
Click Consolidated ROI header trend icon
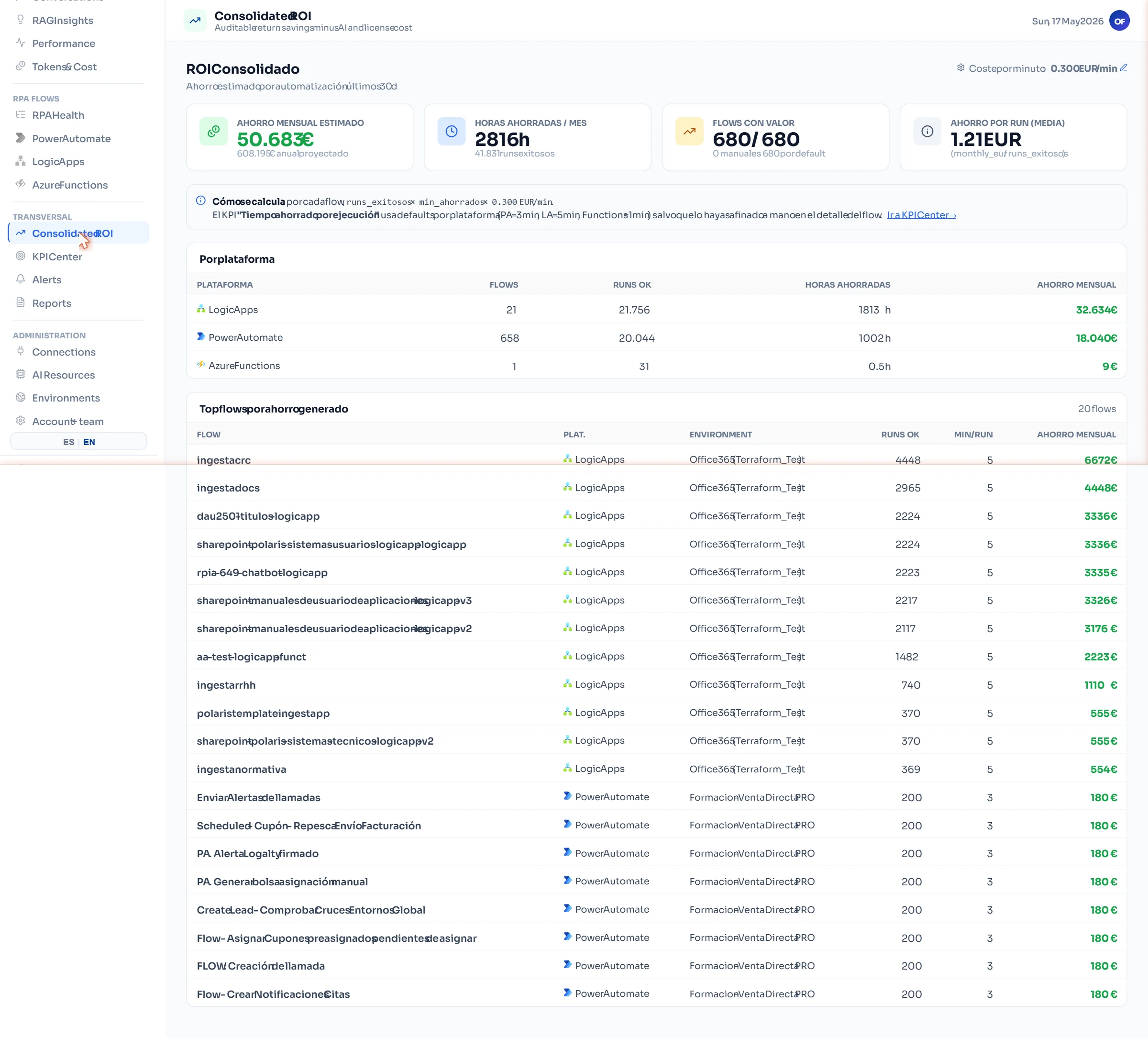click(x=195, y=21)
